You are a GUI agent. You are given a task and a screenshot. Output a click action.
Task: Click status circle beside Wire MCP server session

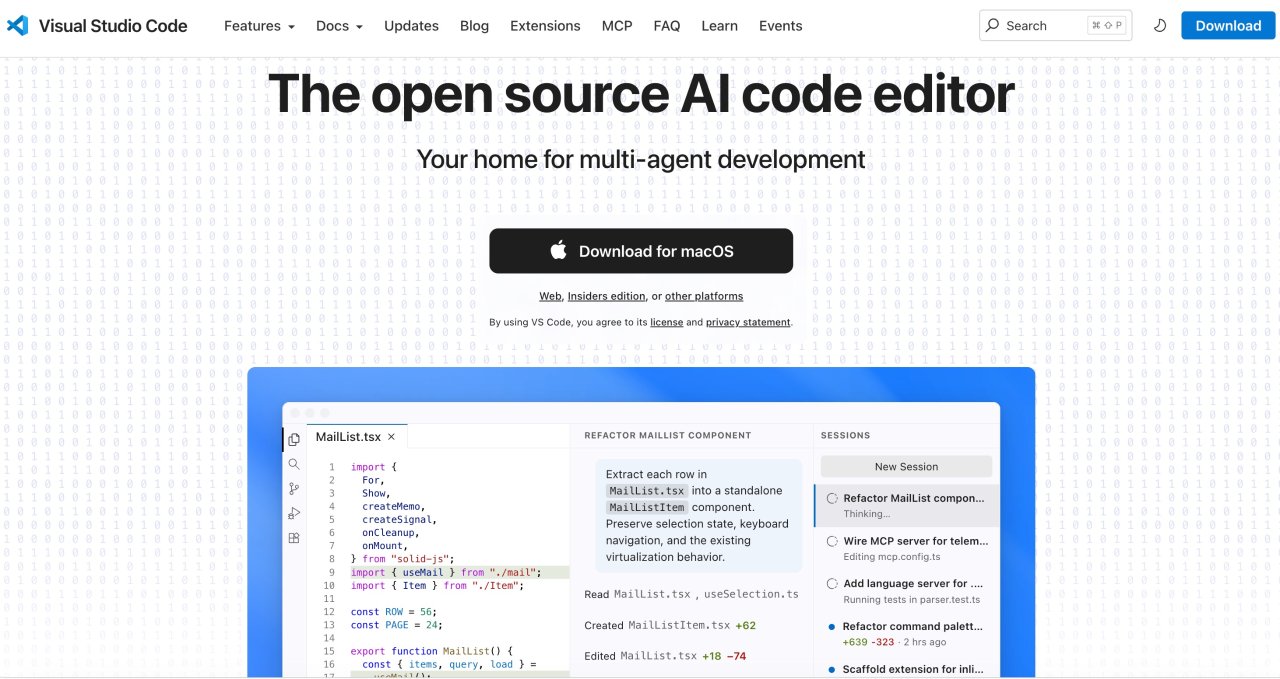pyautogui.click(x=832, y=541)
